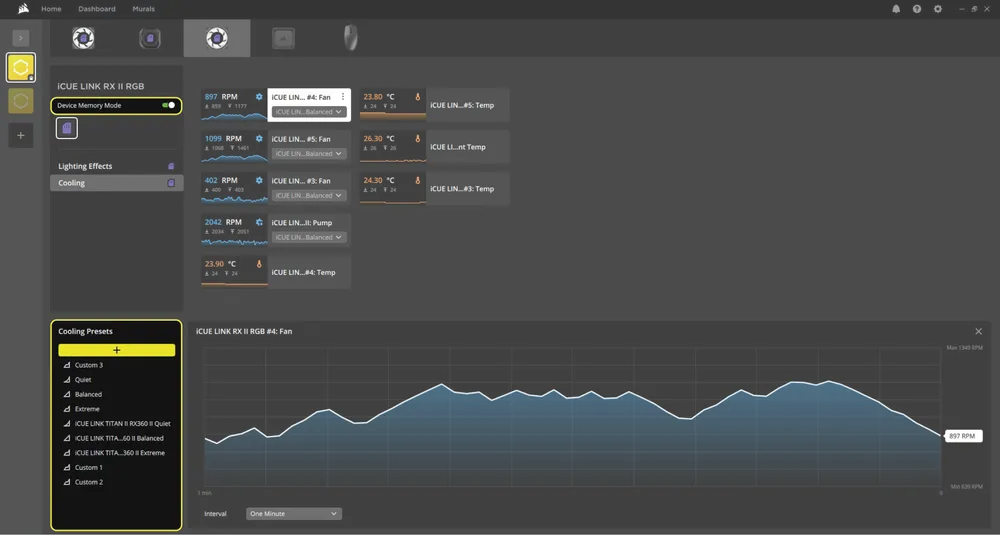The height and width of the screenshot is (535, 1000).
Task: Select the greyed-out square device icon
Action: tap(283, 38)
